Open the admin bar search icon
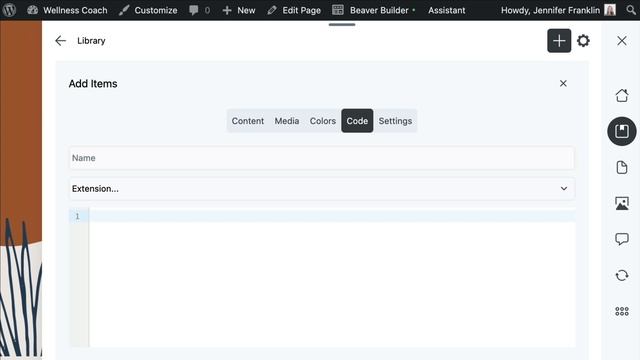This screenshot has height=360, width=640. [631, 10]
